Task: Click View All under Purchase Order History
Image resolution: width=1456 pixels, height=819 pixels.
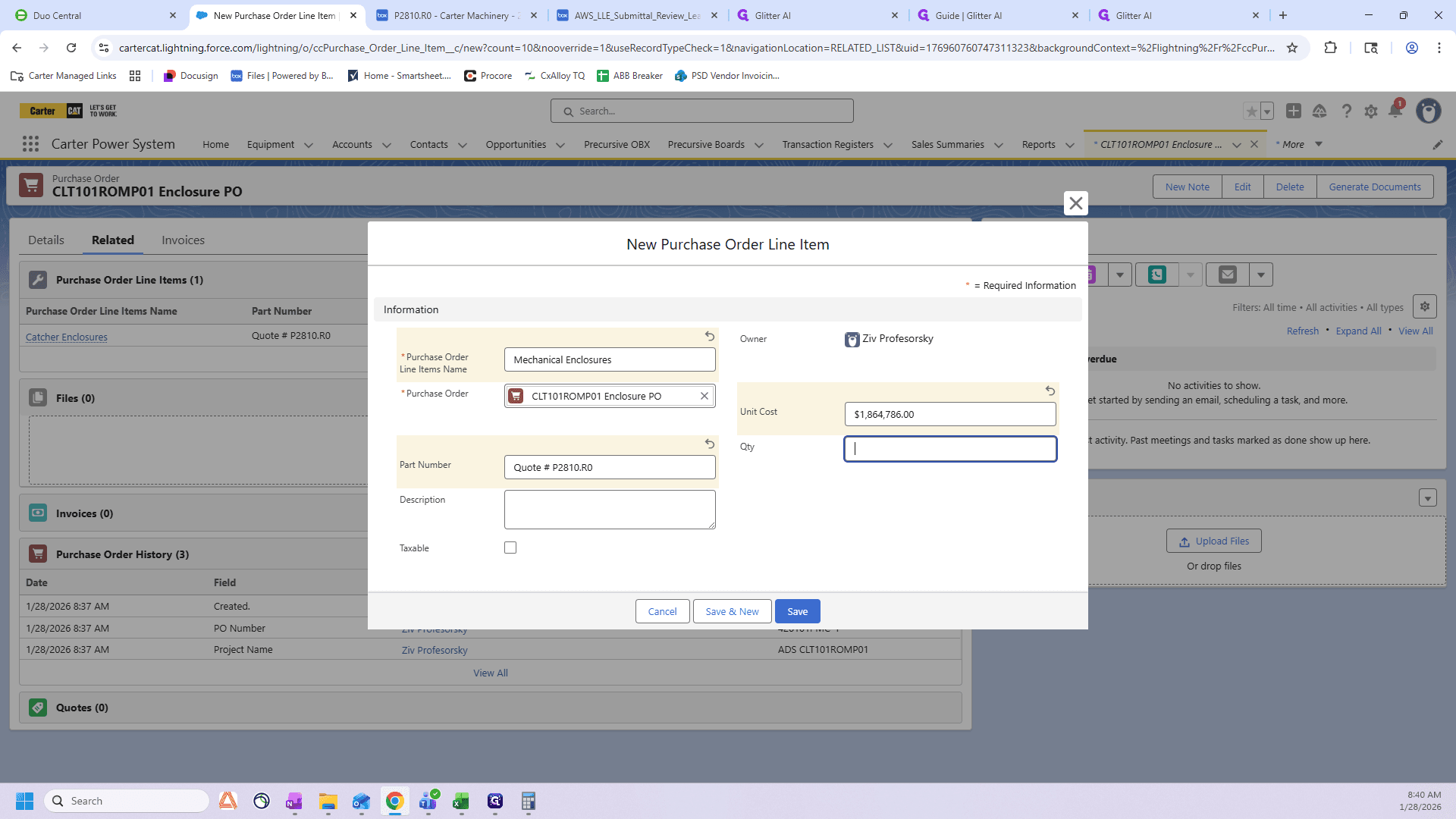Action: click(491, 673)
